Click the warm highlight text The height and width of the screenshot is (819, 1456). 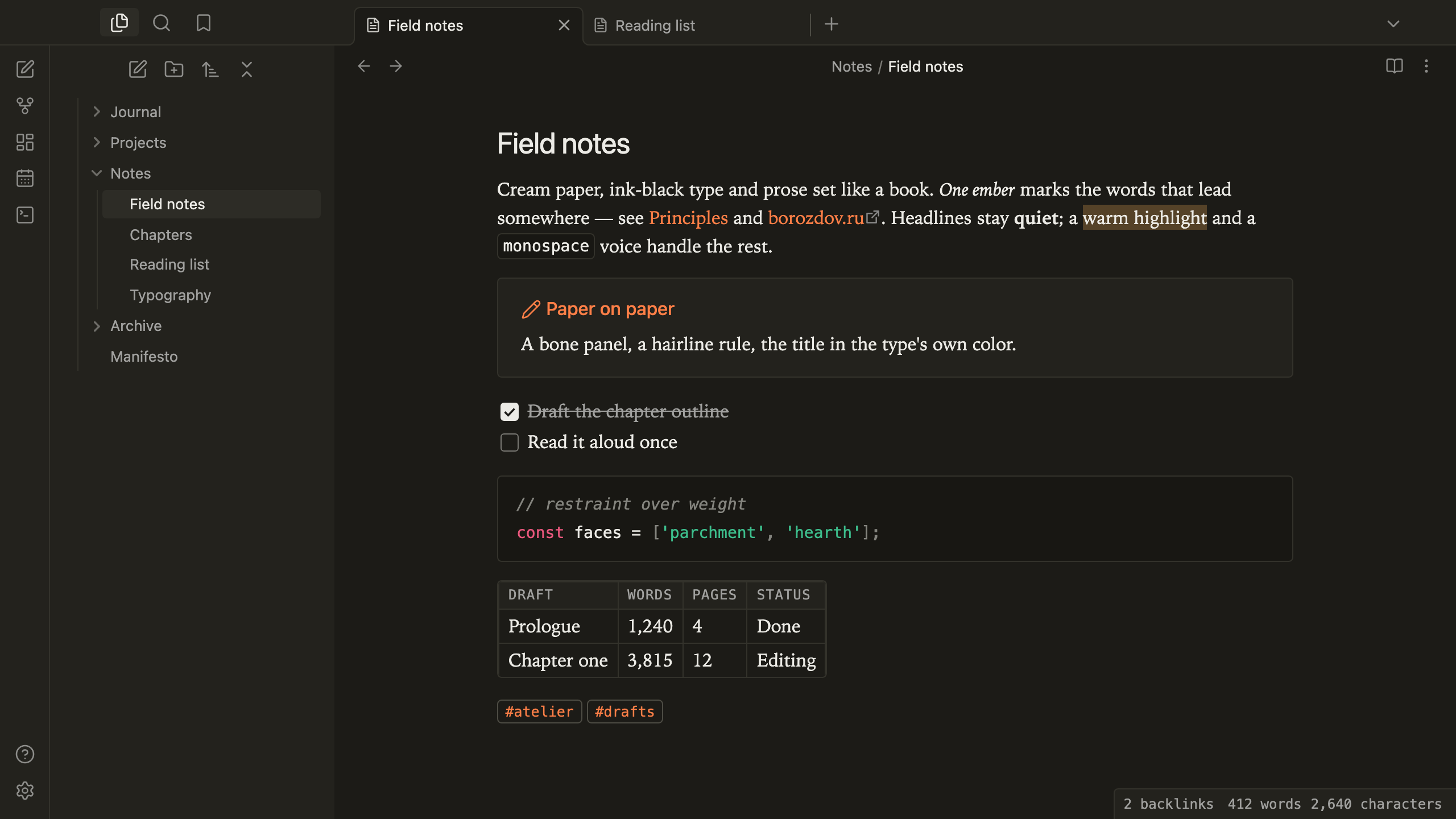[1144, 218]
